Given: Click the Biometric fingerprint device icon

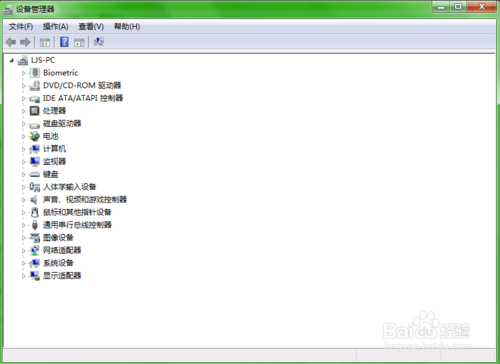Looking at the screenshot, I should coord(35,73).
